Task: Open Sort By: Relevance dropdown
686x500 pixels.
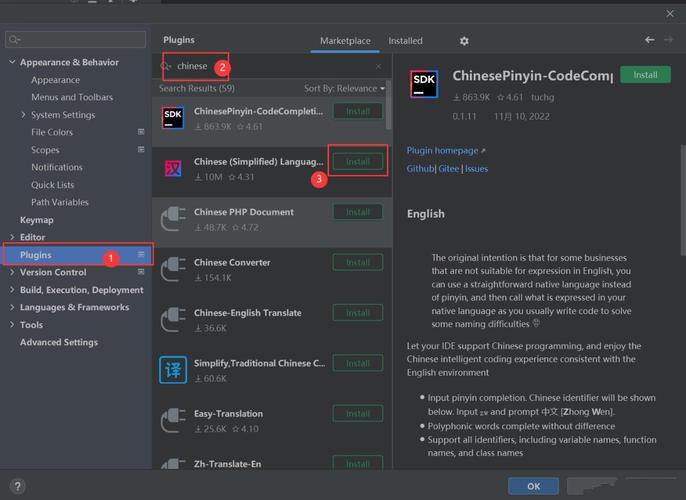Action: click(344, 88)
